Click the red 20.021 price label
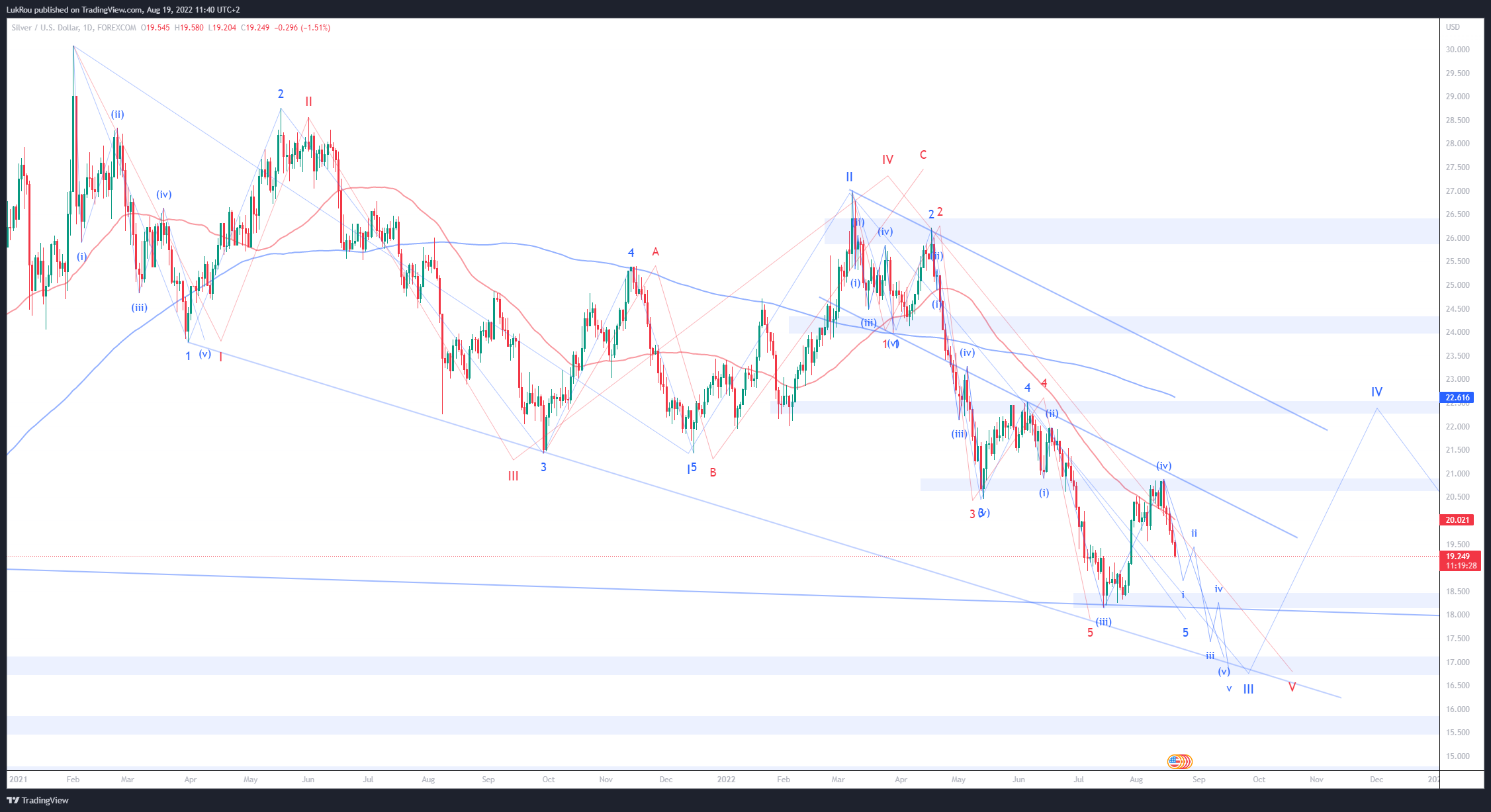The height and width of the screenshot is (812, 1491). pos(1457,520)
